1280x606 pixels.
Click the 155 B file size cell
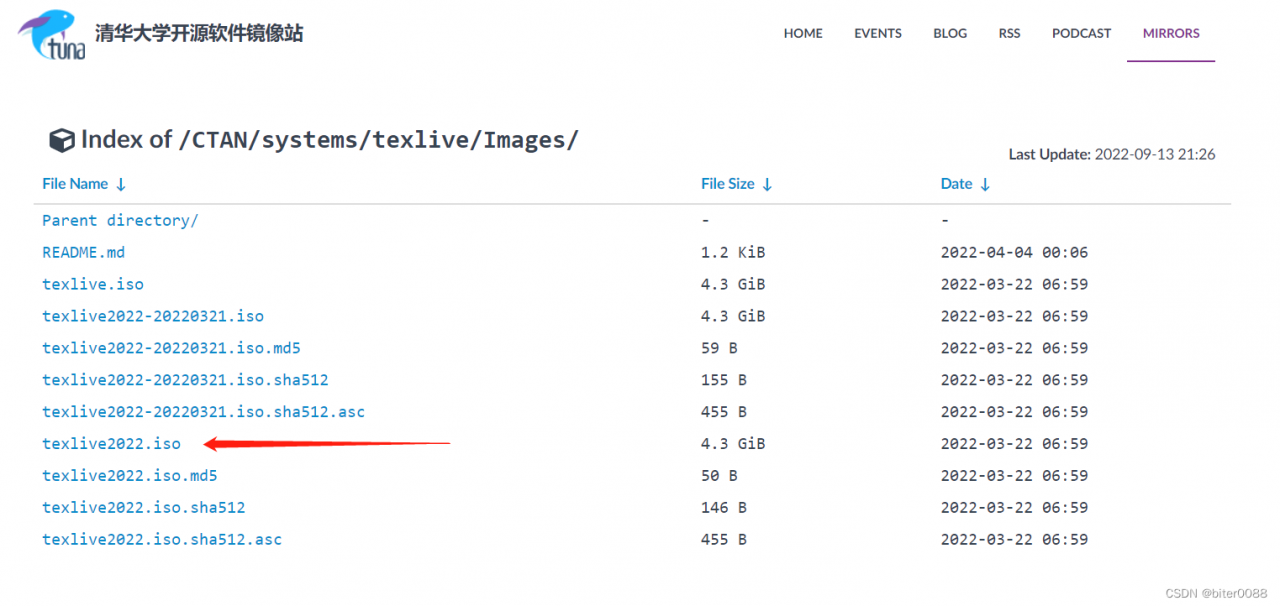coord(724,381)
